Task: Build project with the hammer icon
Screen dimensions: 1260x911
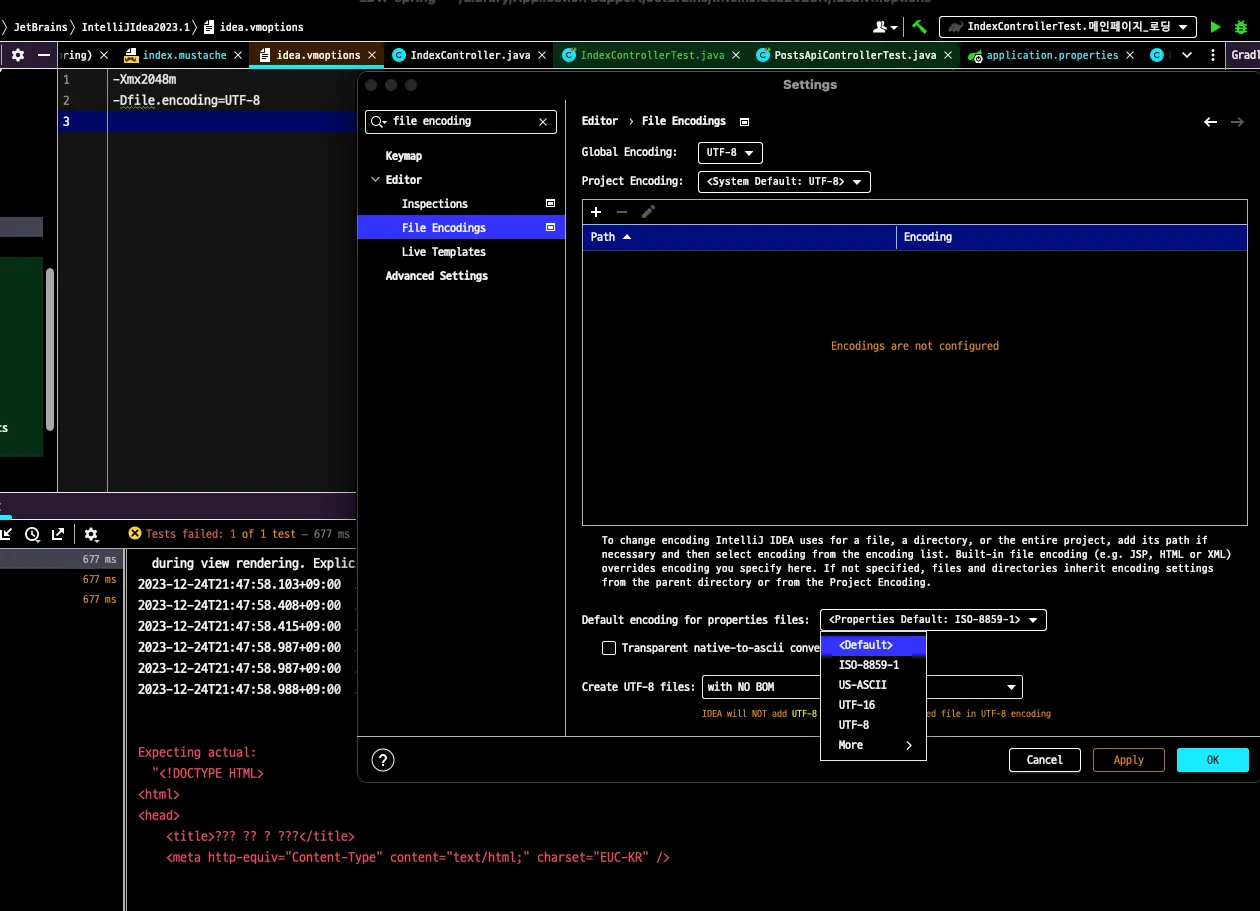Action: [x=919, y=27]
